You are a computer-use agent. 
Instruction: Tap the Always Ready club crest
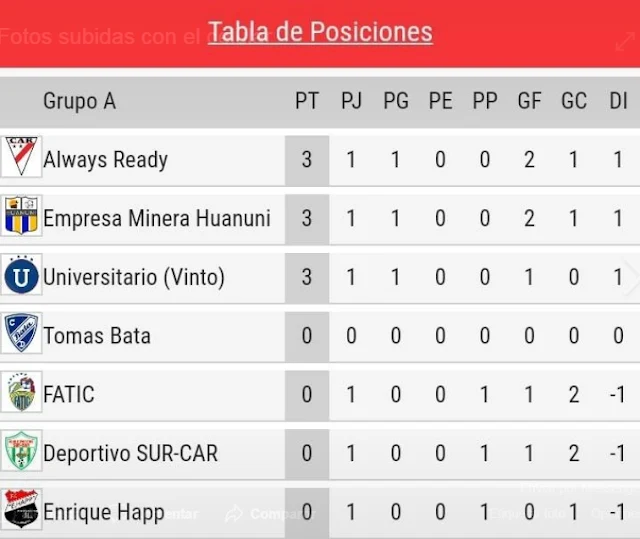coord(21,157)
